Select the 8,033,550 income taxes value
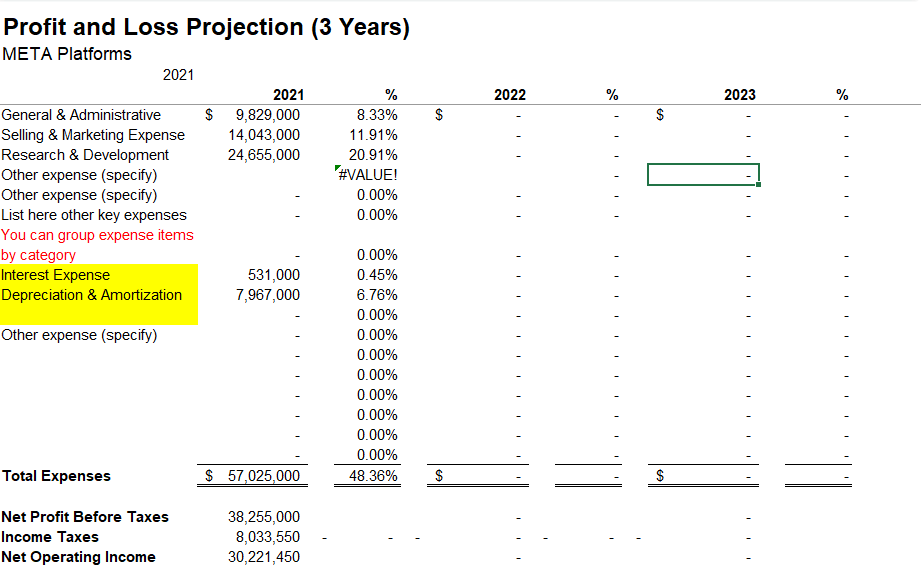The width and height of the screenshot is (921, 575). (267, 537)
